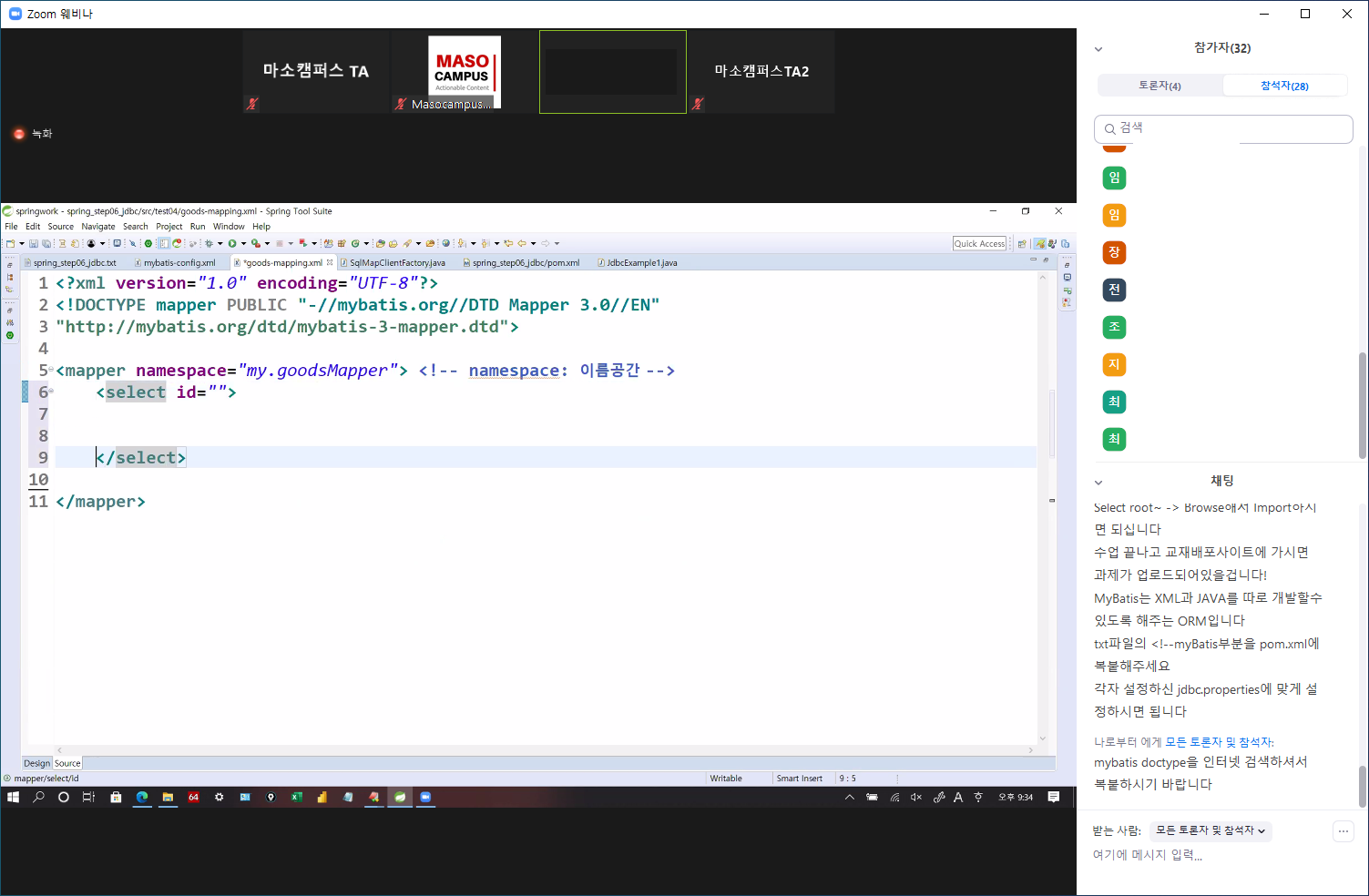Collapse the 채팅 chat panel
This screenshot has height=896, width=1369.
[1098, 482]
